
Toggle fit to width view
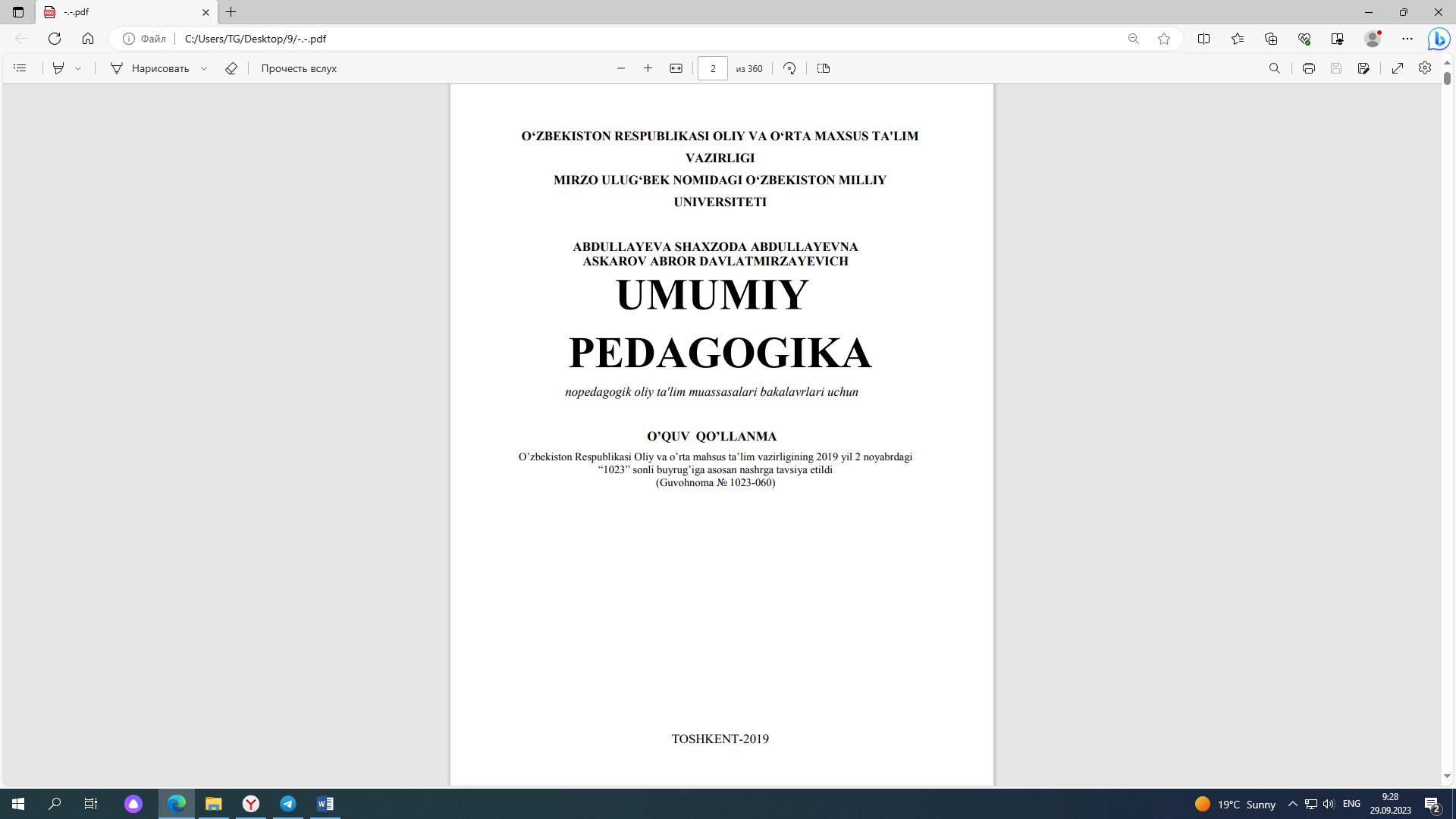coord(676,68)
